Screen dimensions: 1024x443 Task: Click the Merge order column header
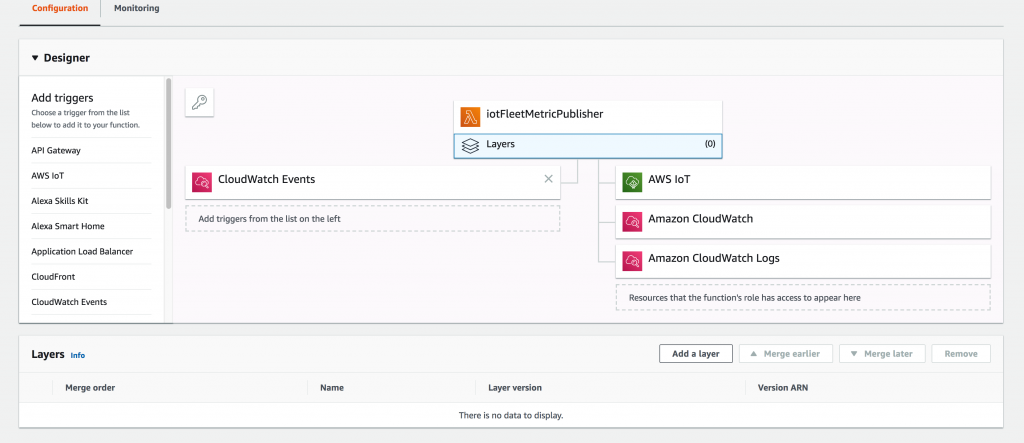click(90, 387)
